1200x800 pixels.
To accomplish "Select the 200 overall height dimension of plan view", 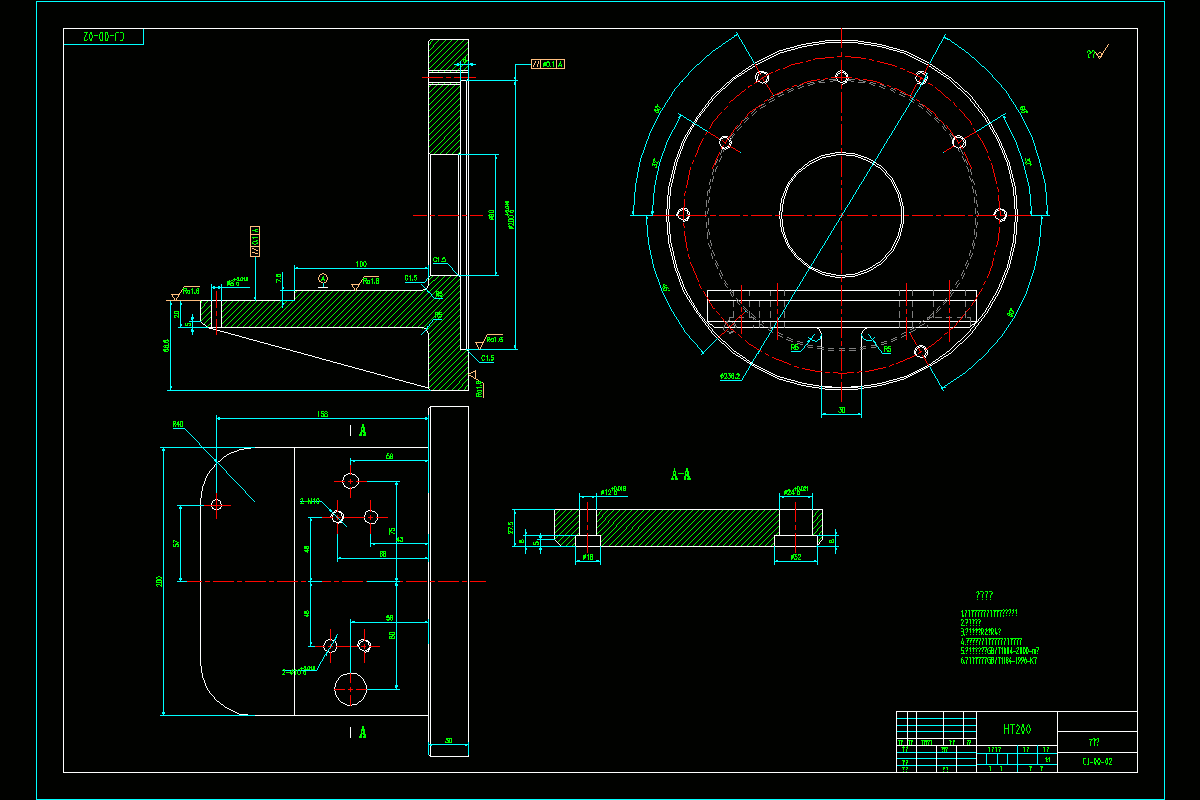I will pos(160,582).
